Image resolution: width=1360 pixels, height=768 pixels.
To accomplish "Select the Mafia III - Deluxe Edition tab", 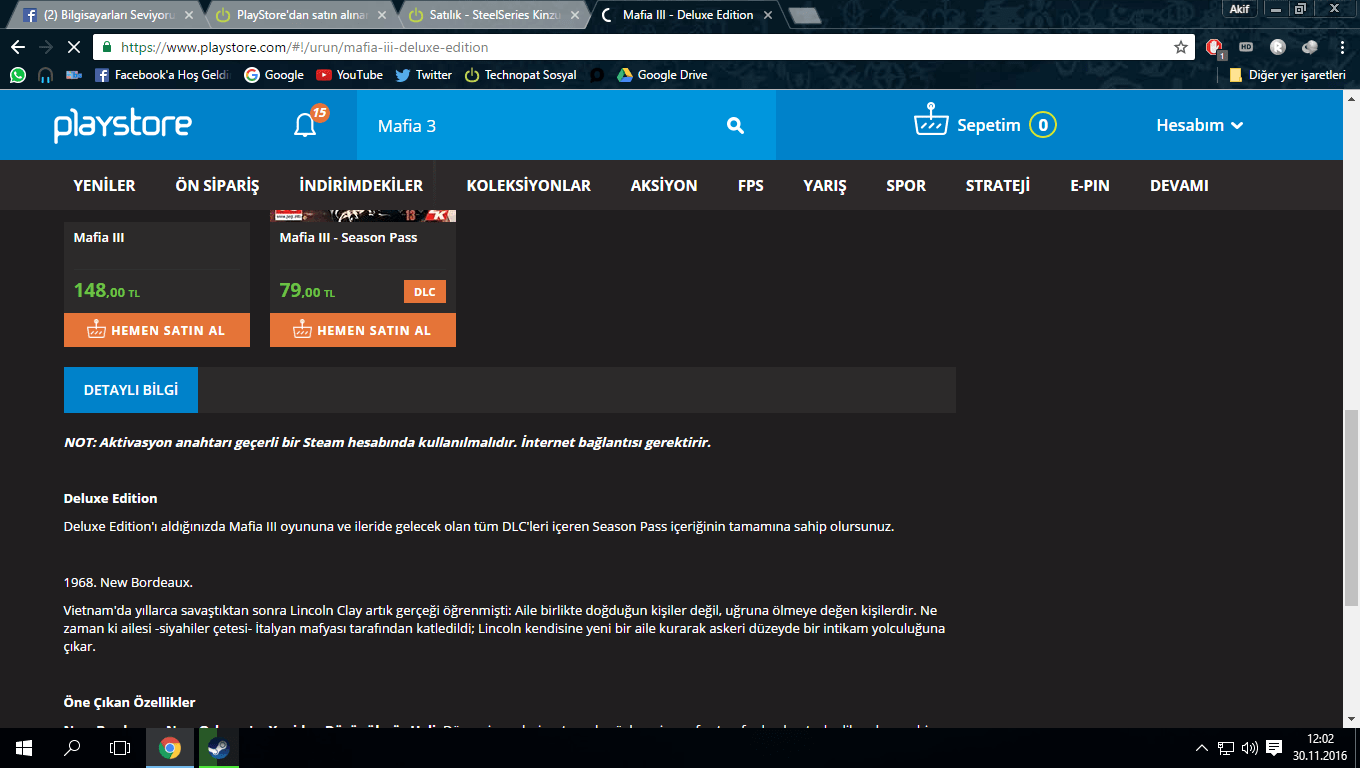I will pos(686,15).
